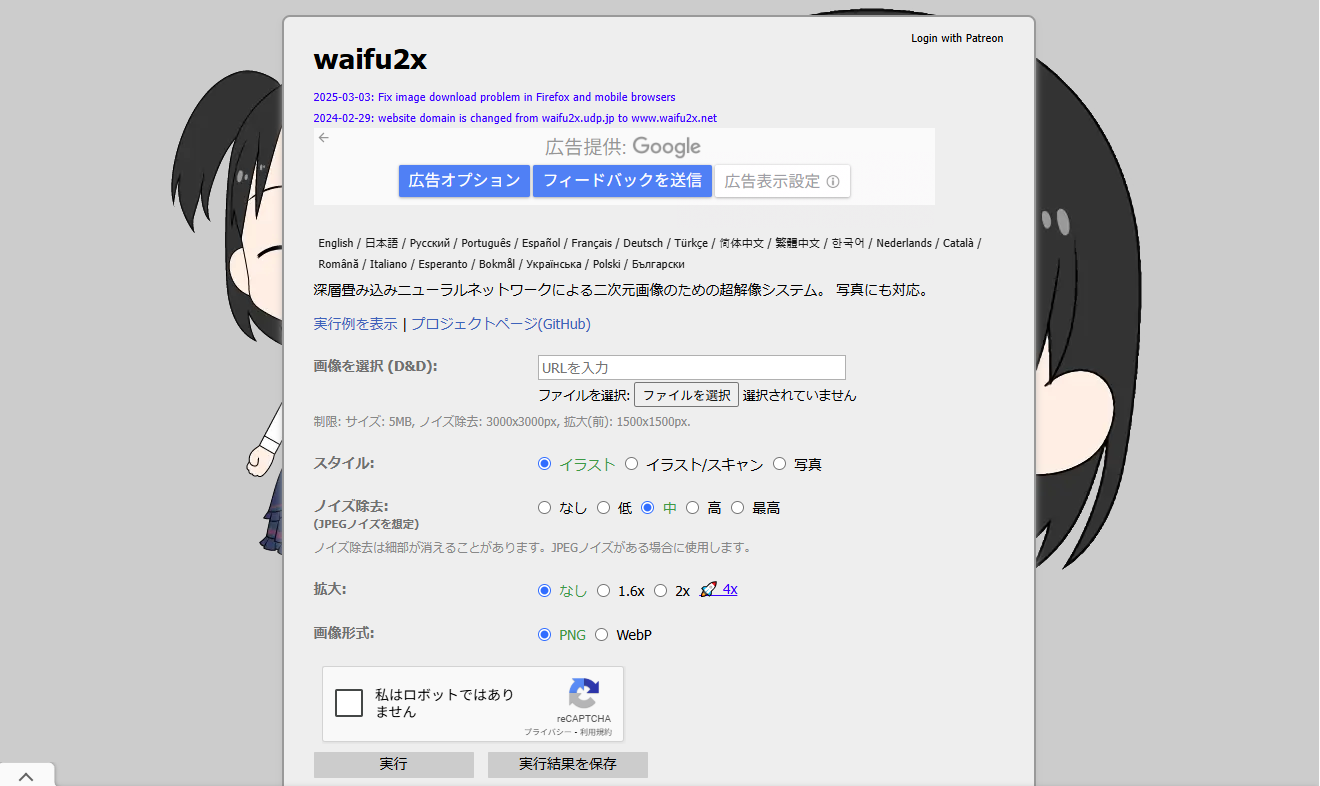
Task: Choose なし for upscaling
Action: pyautogui.click(x=544, y=591)
